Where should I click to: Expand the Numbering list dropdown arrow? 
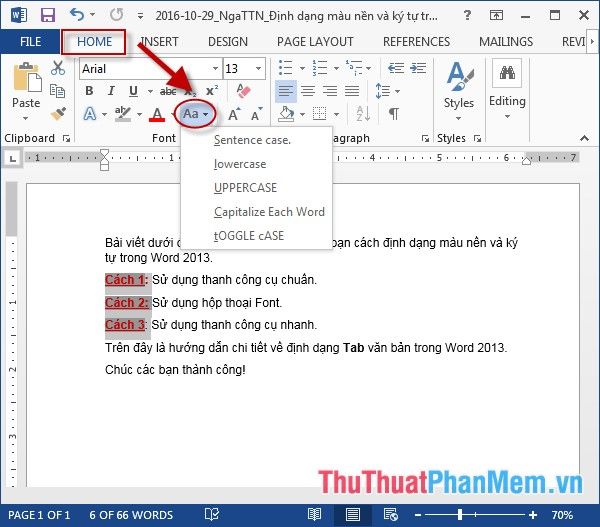tap(336, 69)
